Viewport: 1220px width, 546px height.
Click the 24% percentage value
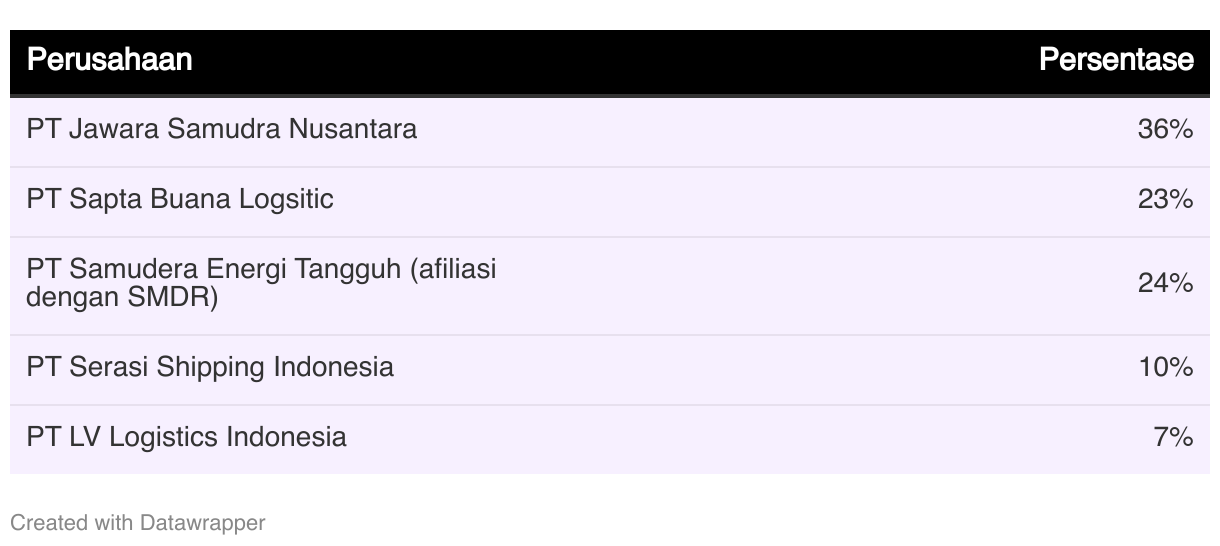(1165, 284)
